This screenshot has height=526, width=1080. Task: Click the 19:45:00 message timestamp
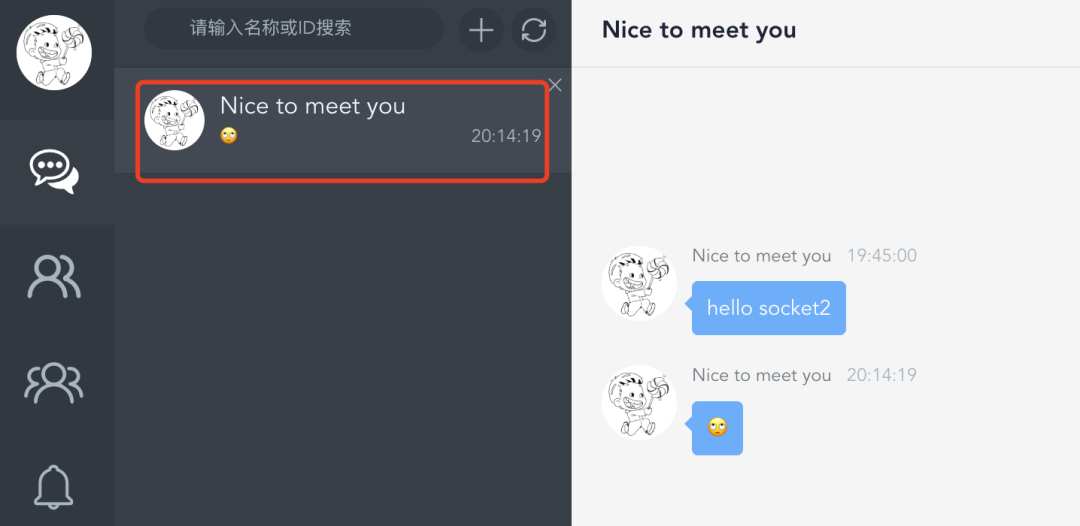click(x=881, y=256)
